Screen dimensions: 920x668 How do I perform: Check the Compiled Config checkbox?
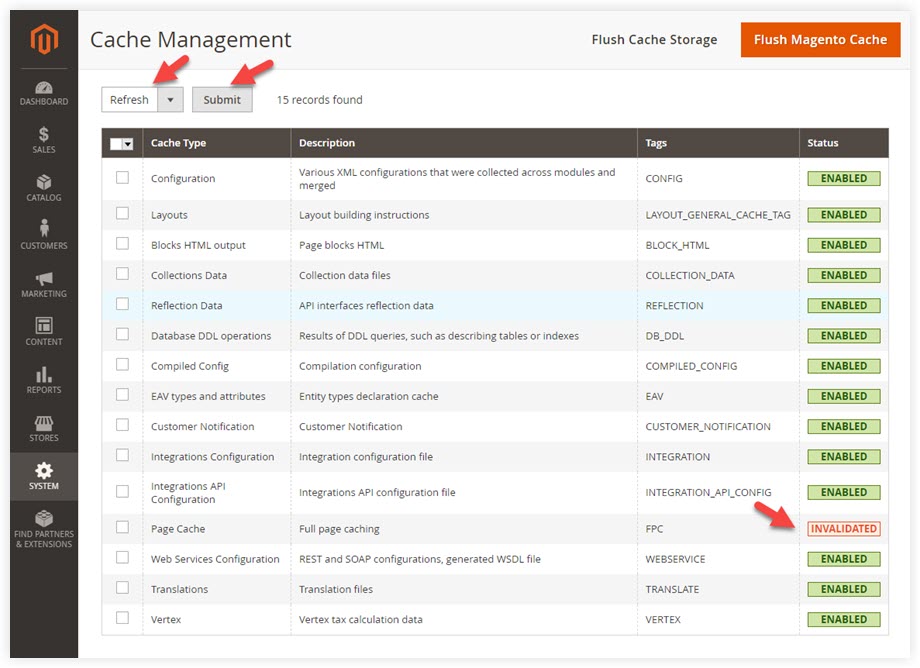click(123, 365)
